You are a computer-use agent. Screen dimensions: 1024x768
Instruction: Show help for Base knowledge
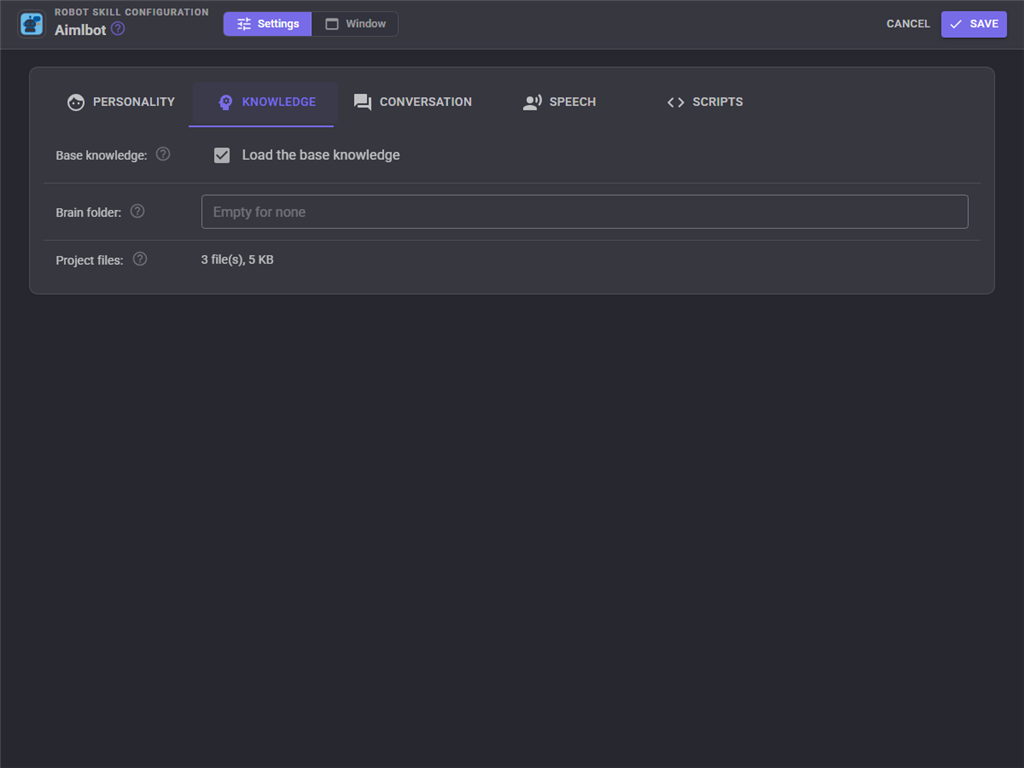(x=163, y=154)
